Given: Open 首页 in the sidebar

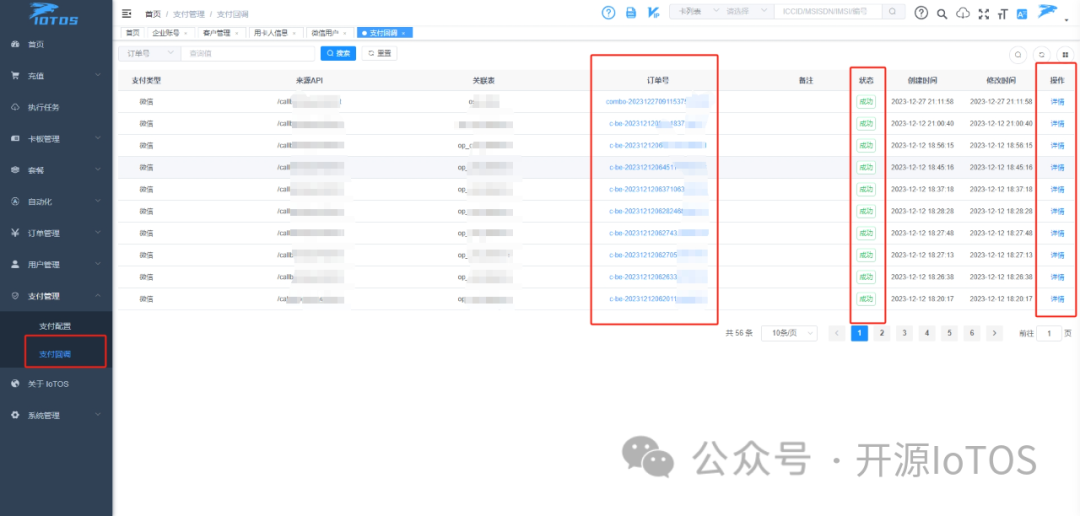Looking at the screenshot, I should [x=56, y=44].
